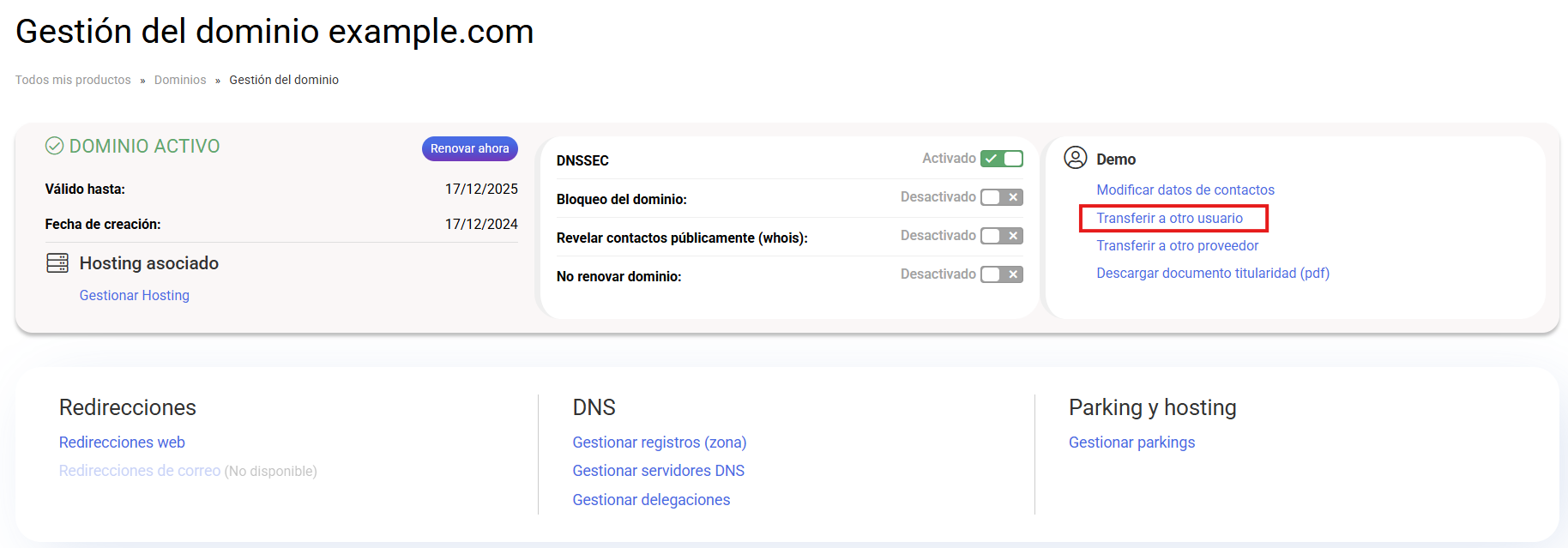Download the documento titularidad PDF
Image resolution: width=1568 pixels, height=548 pixels.
click(1212, 274)
